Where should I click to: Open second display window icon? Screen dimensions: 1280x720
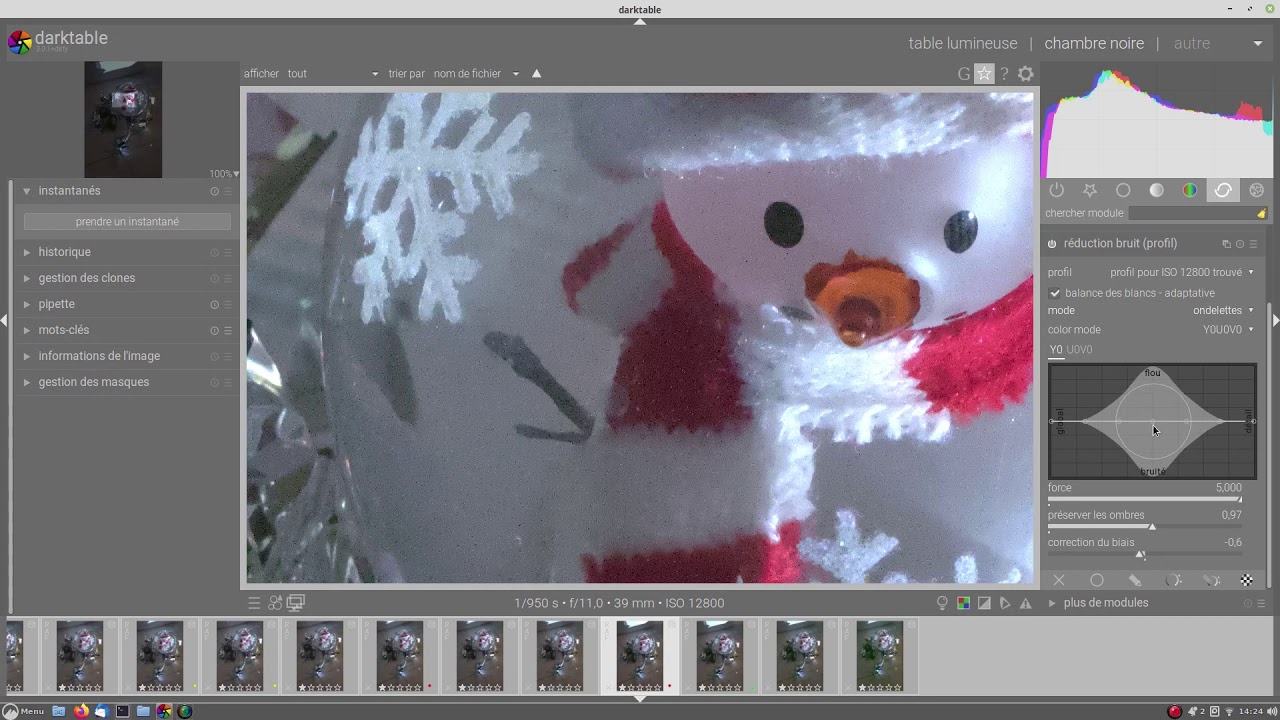296,603
